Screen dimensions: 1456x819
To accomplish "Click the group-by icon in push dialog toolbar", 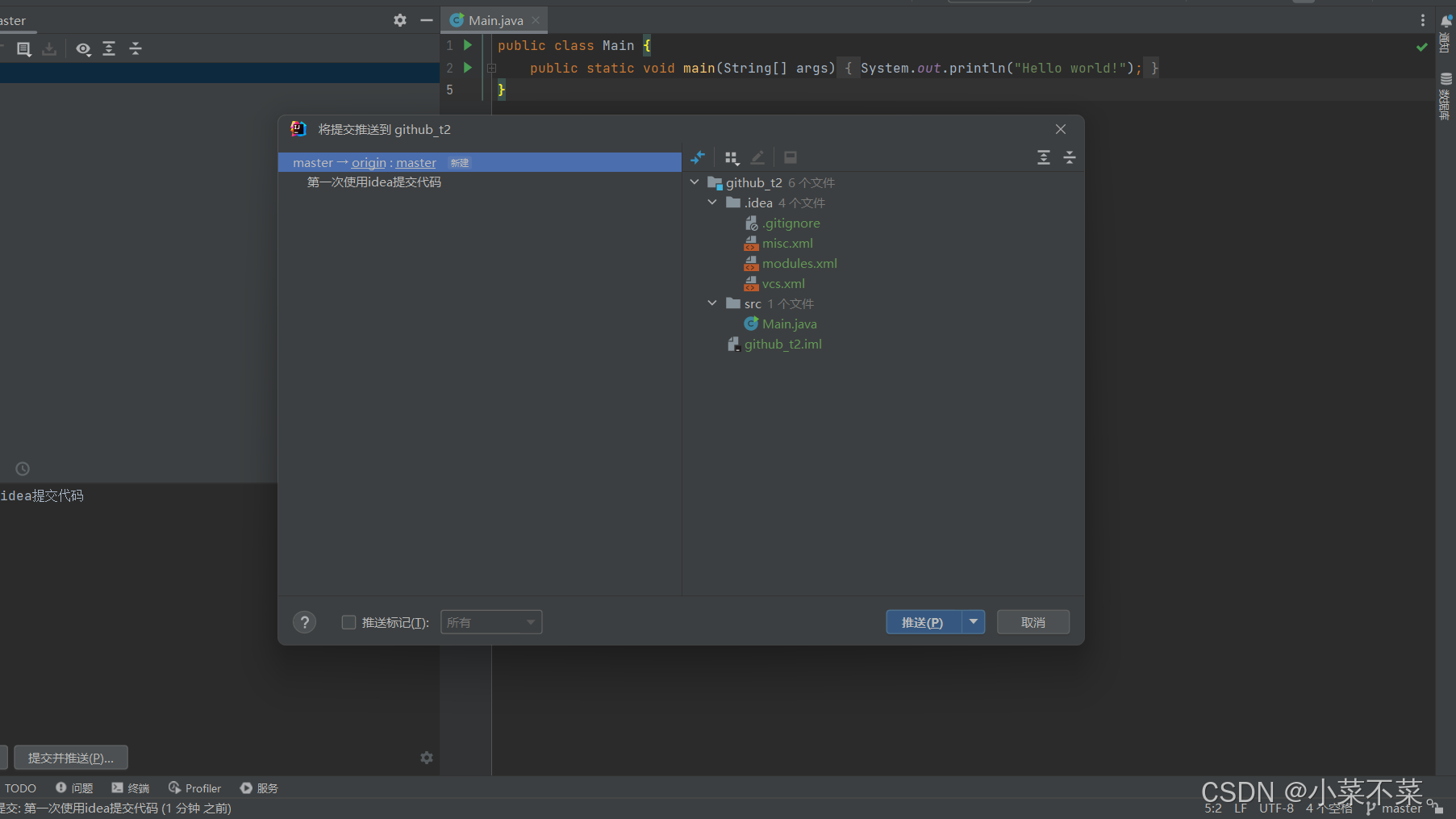I will tap(731, 158).
